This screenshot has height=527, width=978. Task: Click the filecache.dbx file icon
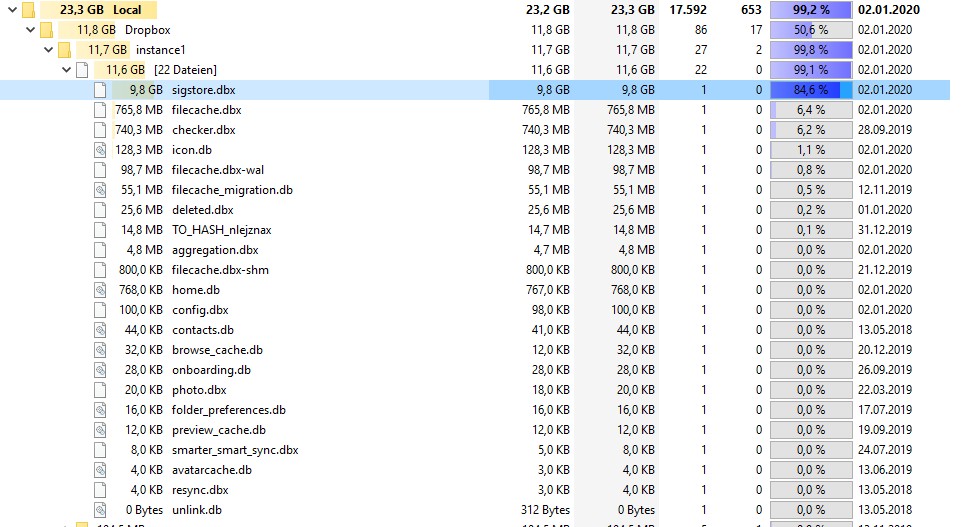click(x=100, y=110)
